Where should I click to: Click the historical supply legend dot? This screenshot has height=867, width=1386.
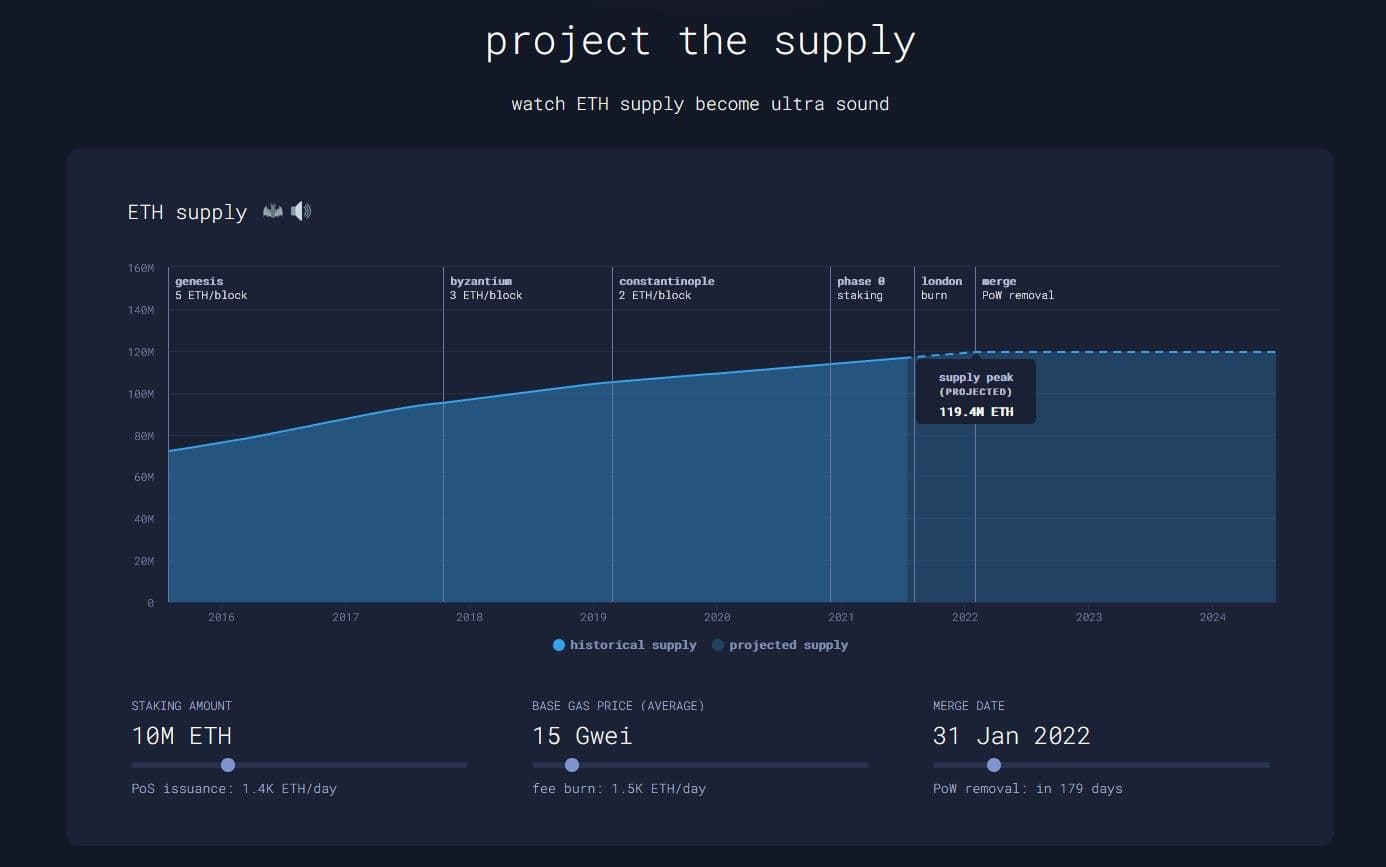point(559,645)
